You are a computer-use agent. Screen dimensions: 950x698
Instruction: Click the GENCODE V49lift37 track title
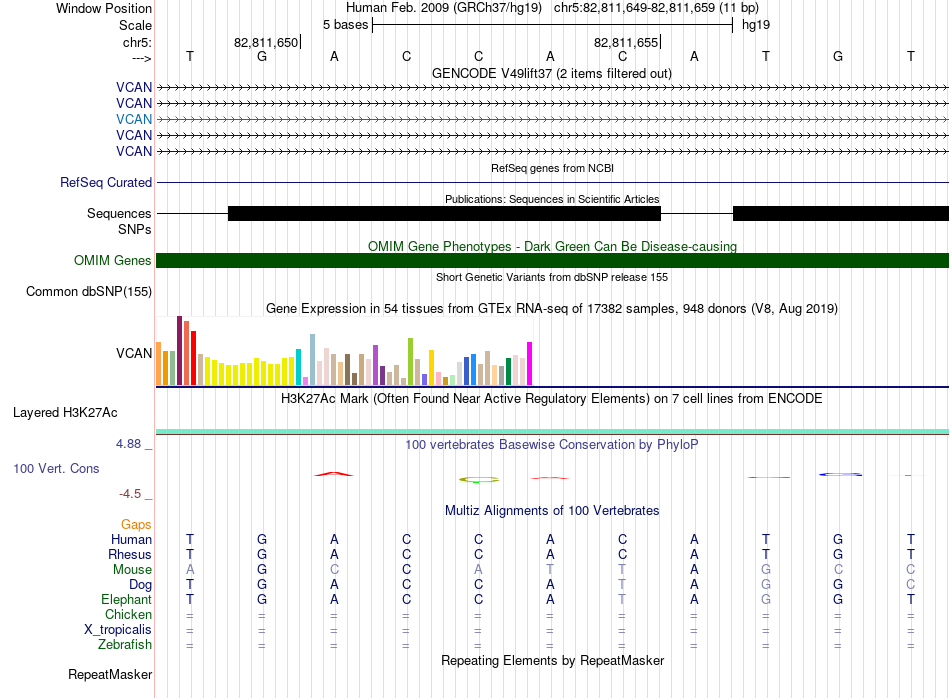pos(552,73)
